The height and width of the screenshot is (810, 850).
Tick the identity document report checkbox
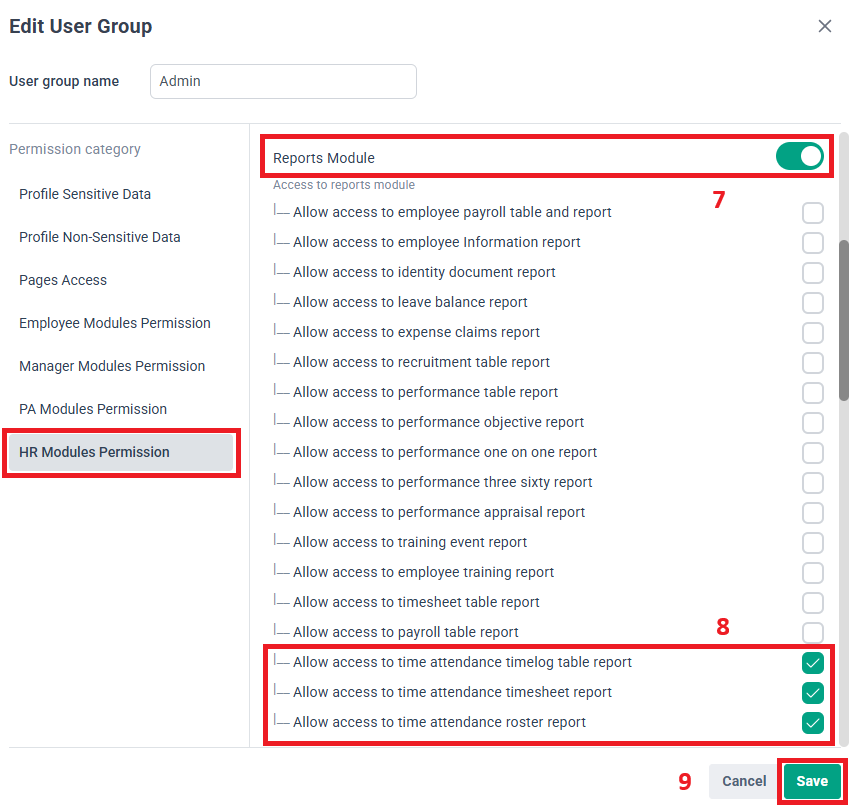pos(813,272)
